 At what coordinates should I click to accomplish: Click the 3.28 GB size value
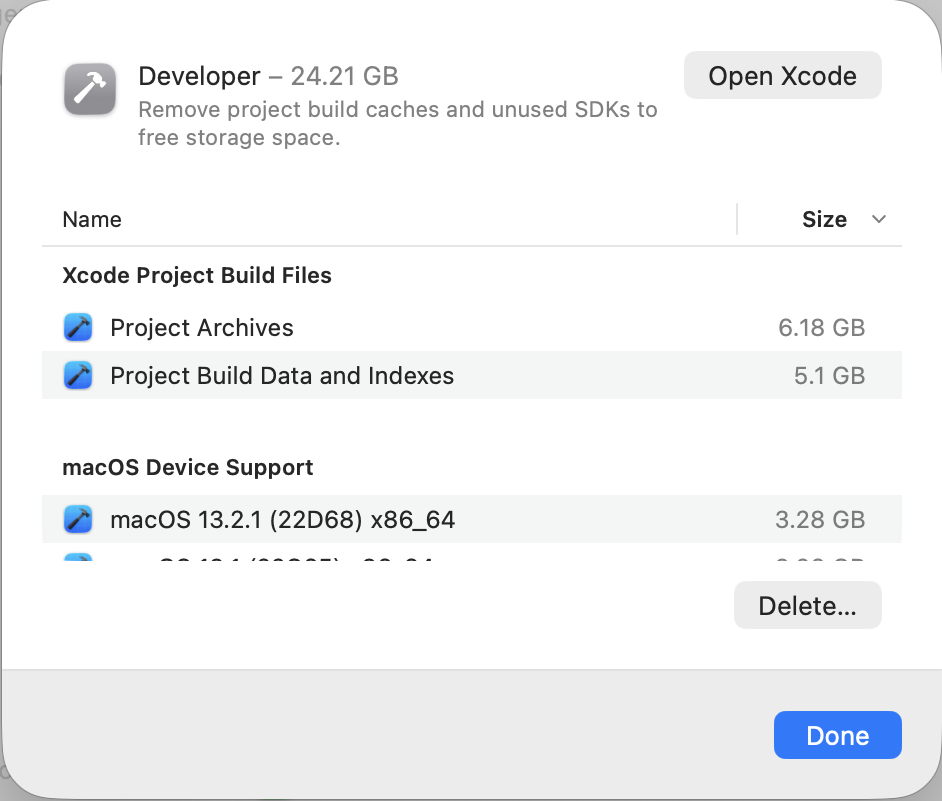coord(820,520)
